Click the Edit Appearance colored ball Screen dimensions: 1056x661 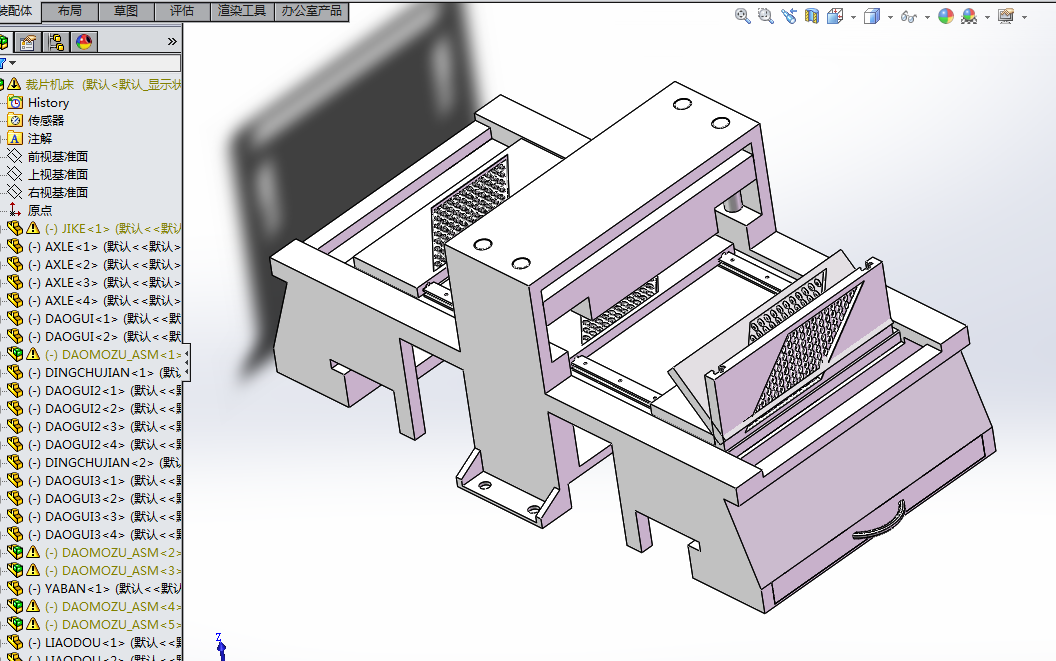point(946,16)
